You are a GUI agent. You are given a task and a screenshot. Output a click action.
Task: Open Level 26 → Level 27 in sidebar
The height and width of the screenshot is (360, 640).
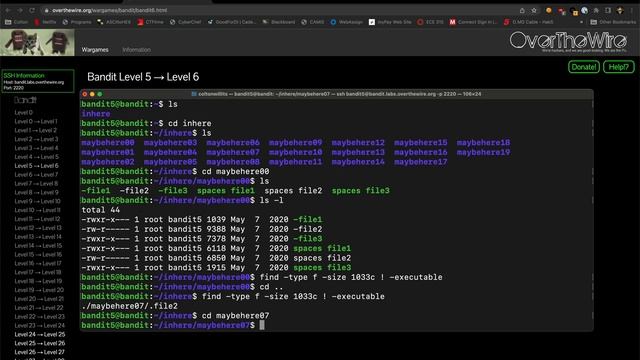[x=39, y=352]
